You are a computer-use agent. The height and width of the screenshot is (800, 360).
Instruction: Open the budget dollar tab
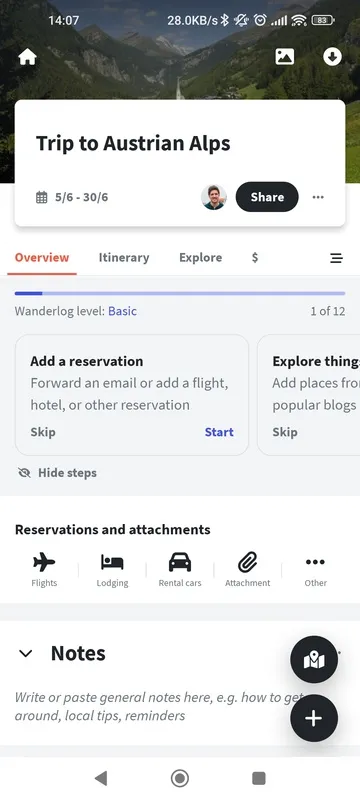pyautogui.click(x=255, y=258)
